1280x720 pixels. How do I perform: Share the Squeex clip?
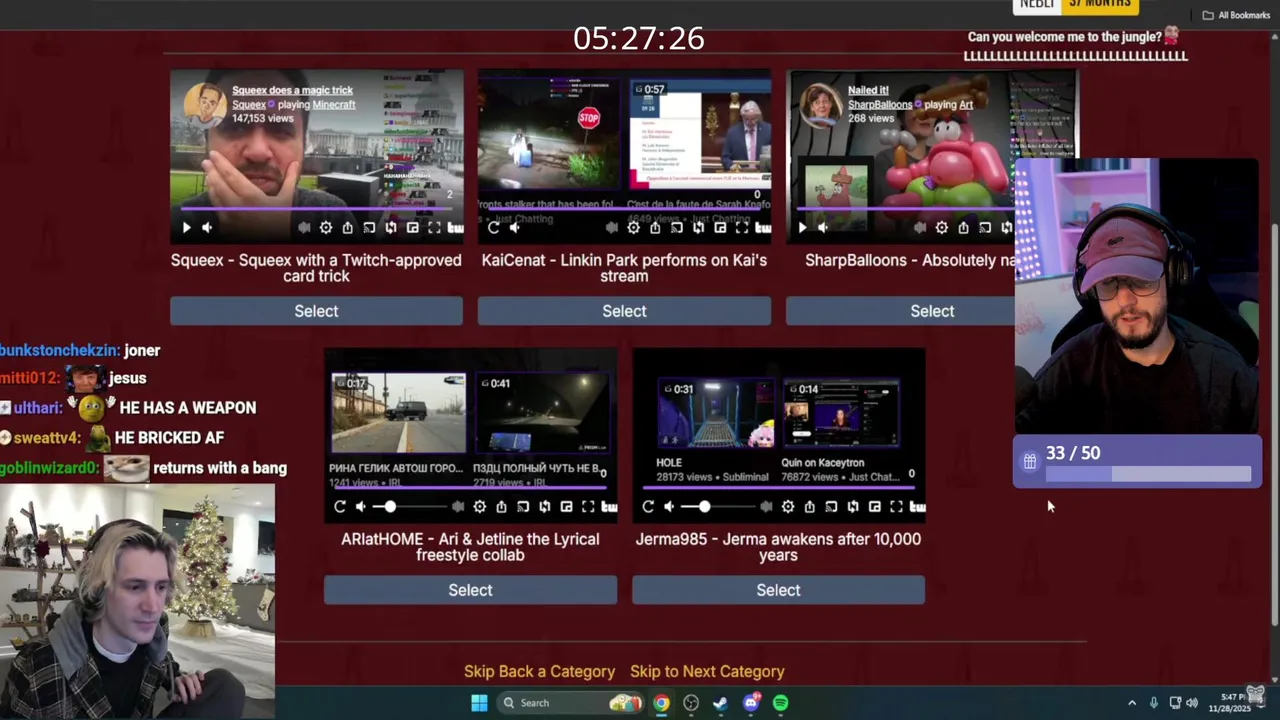click(x=347, y=228)
